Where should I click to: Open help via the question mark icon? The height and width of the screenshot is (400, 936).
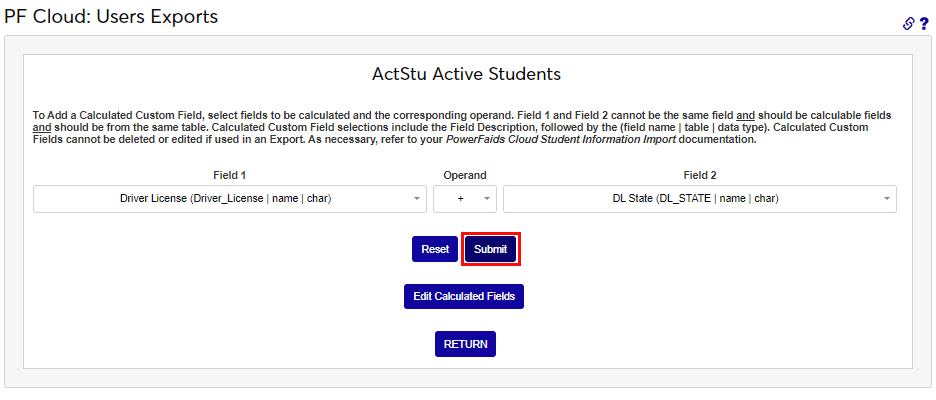click(923, 23)
